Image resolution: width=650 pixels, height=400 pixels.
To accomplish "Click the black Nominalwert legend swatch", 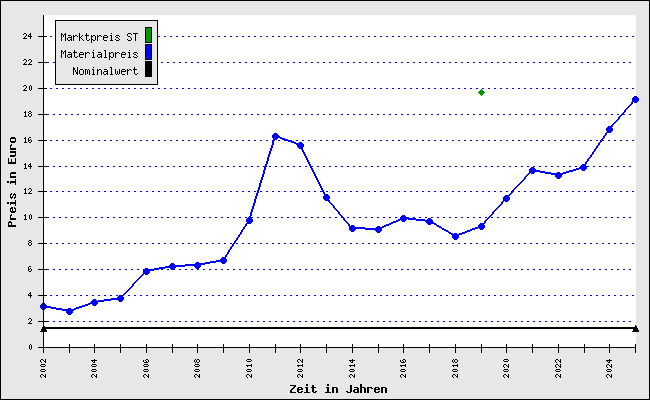I will tap(148, 70).
